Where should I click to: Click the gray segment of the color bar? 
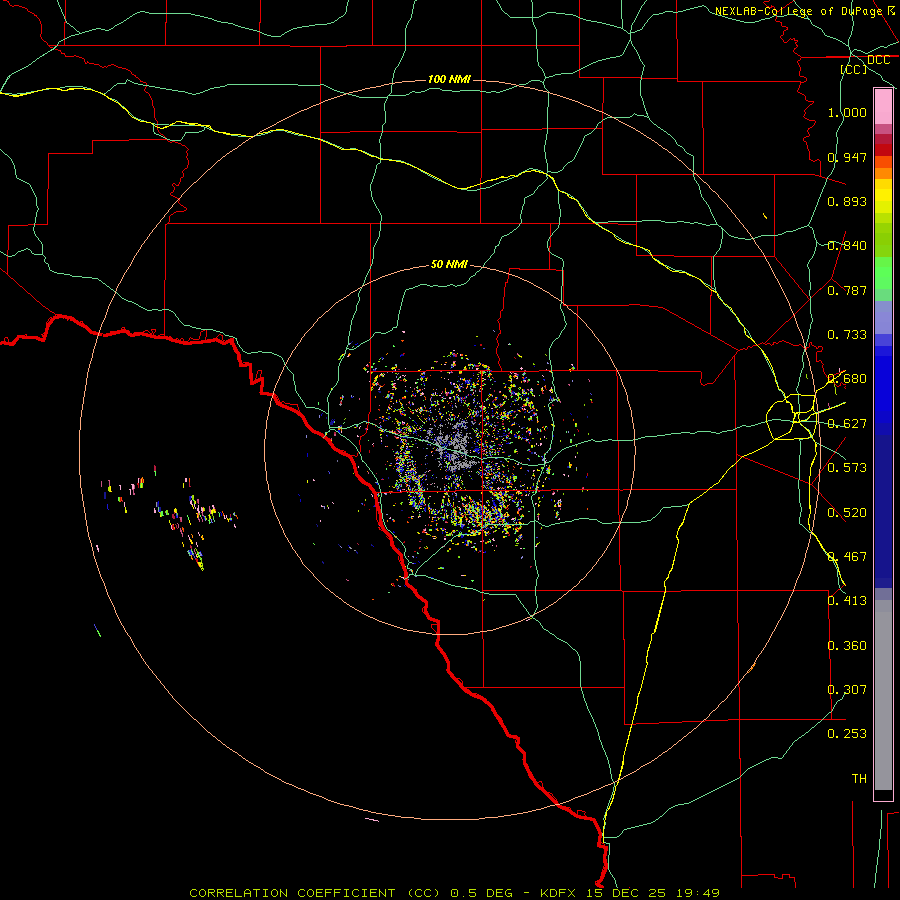883,695
